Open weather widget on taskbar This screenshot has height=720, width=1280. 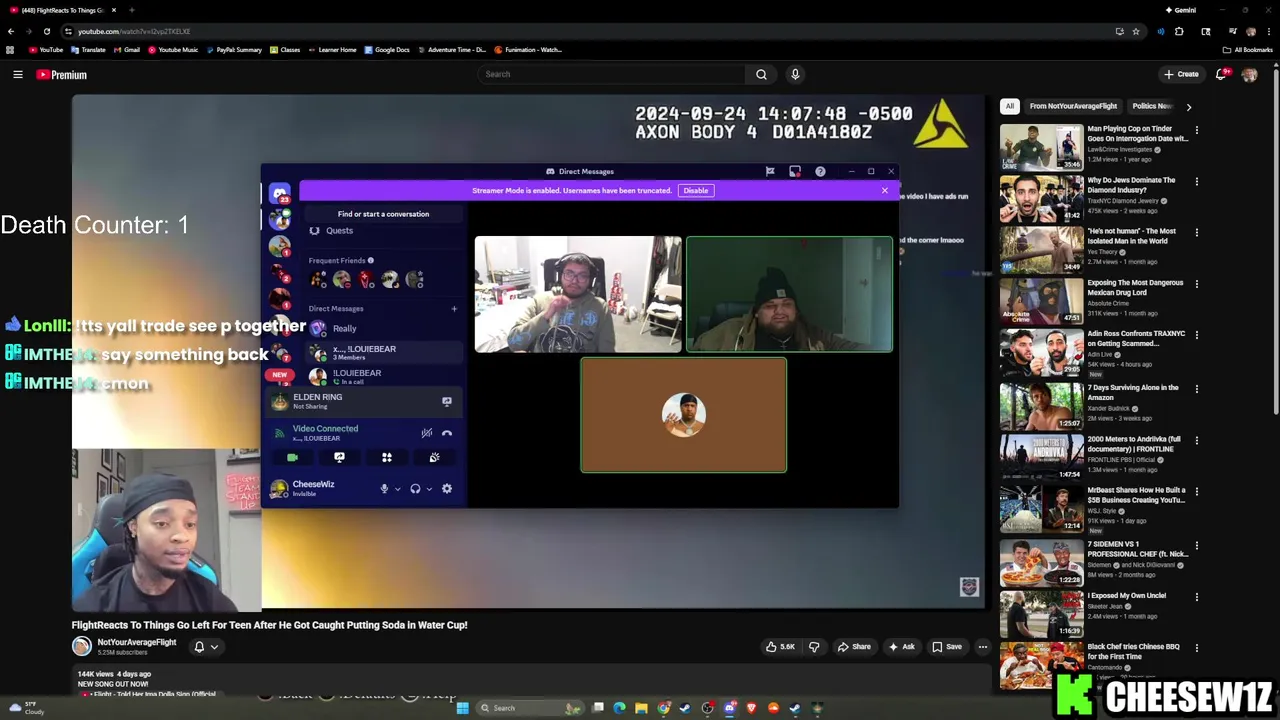25,708
